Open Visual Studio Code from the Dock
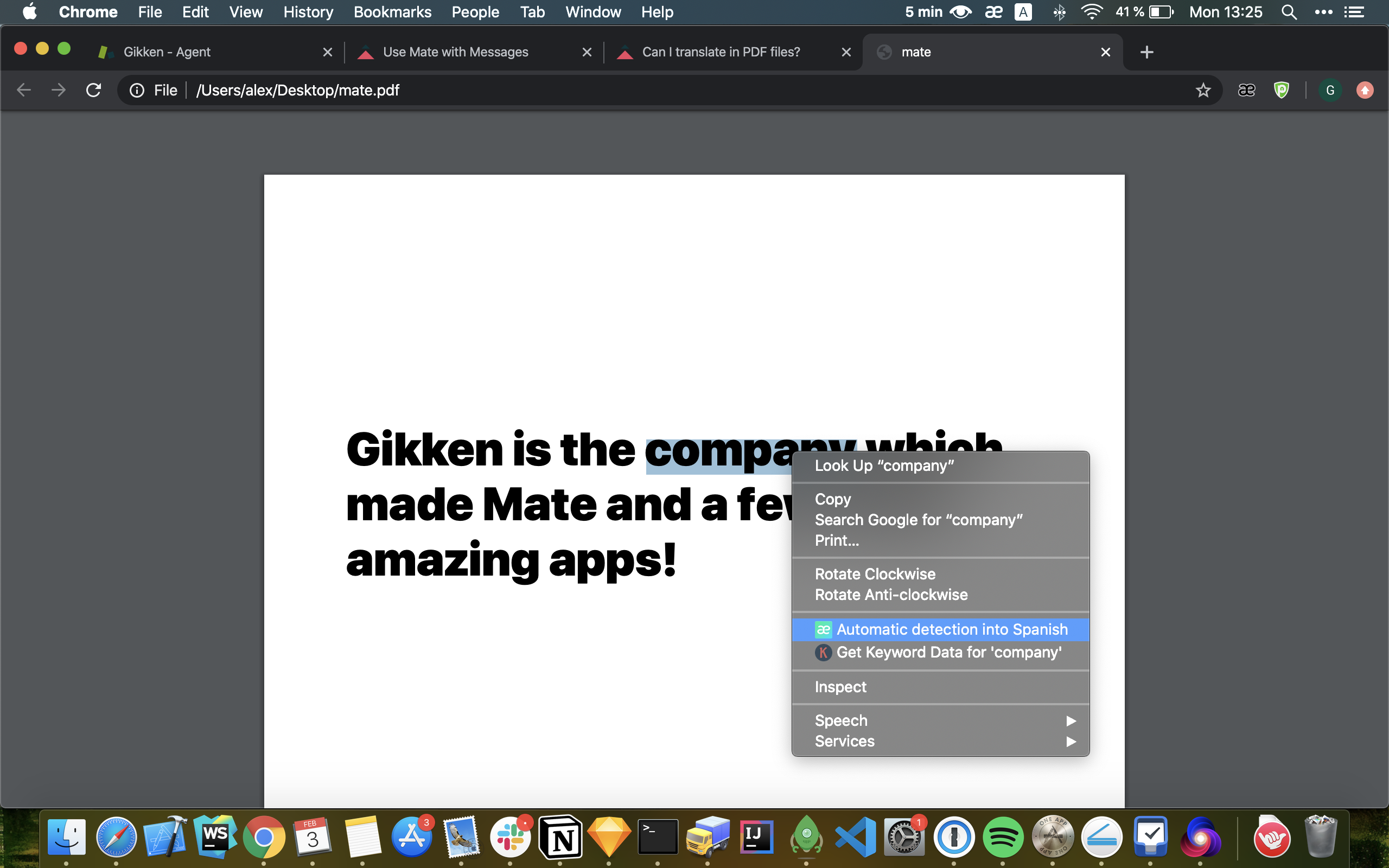Screen dimensions: 1389x868 (x=855, y=837)
